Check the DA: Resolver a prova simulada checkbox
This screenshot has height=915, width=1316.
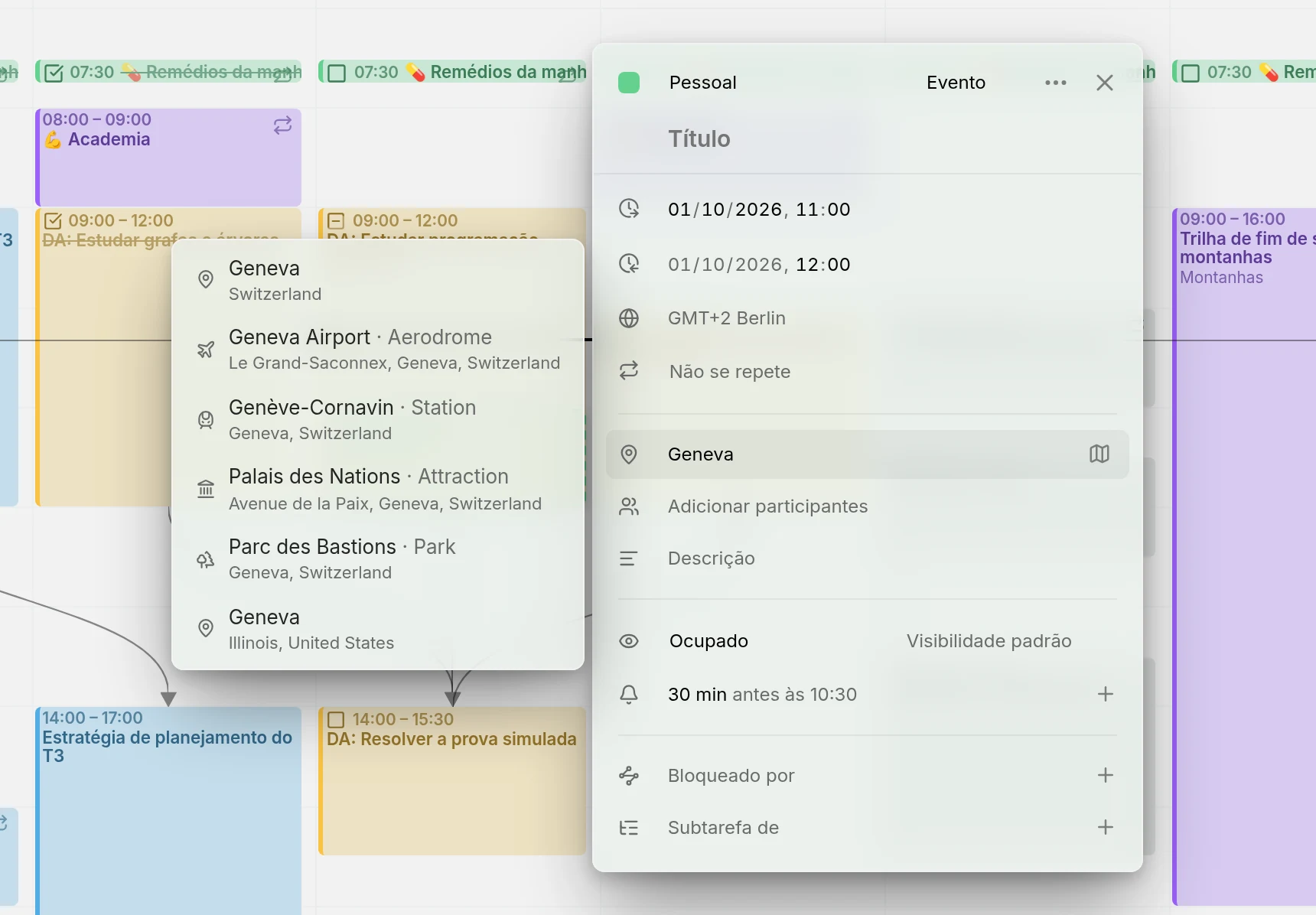[x=336, y=720]
